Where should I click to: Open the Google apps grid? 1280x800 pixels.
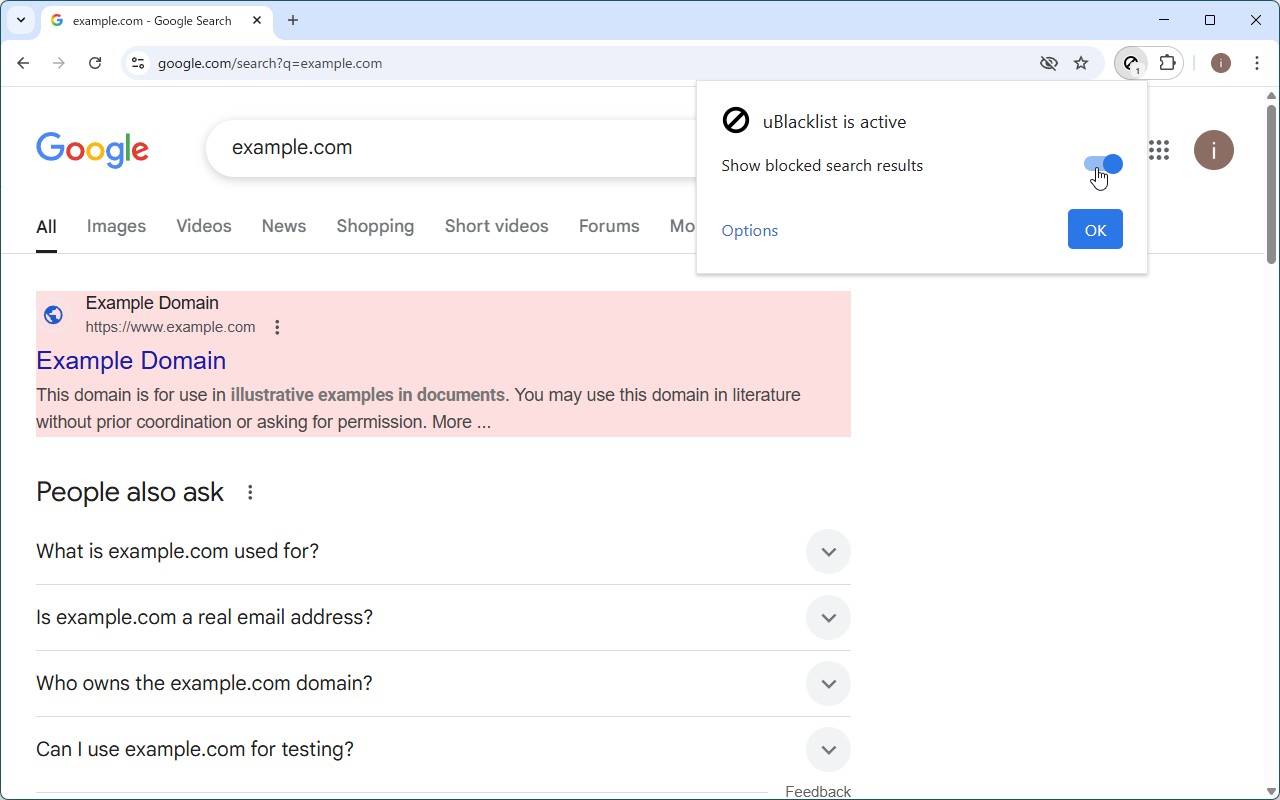(1159, 150)
